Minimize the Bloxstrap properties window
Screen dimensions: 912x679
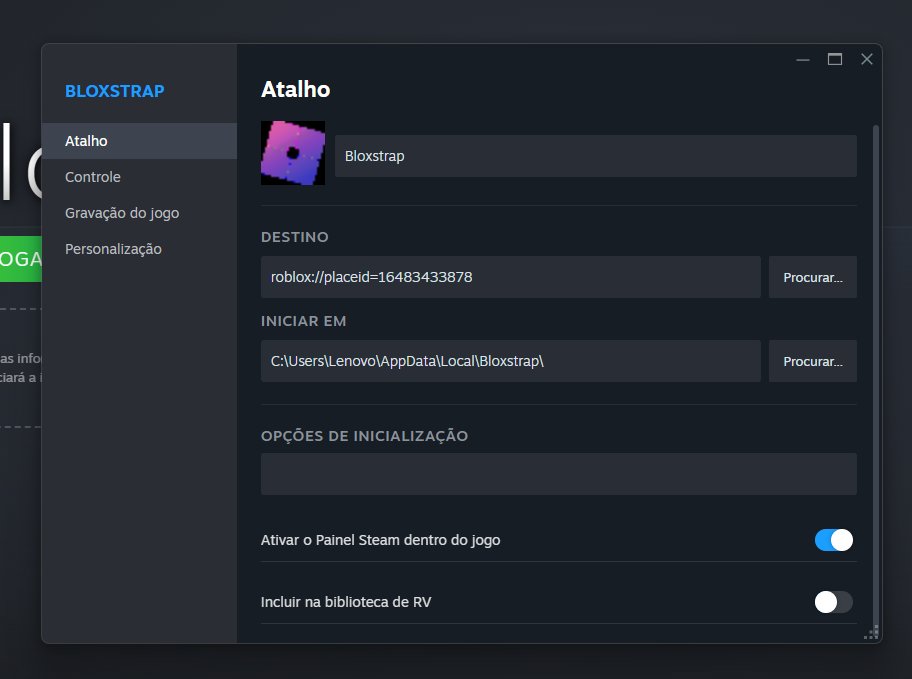pyautogui.click(x=803, y=59)
